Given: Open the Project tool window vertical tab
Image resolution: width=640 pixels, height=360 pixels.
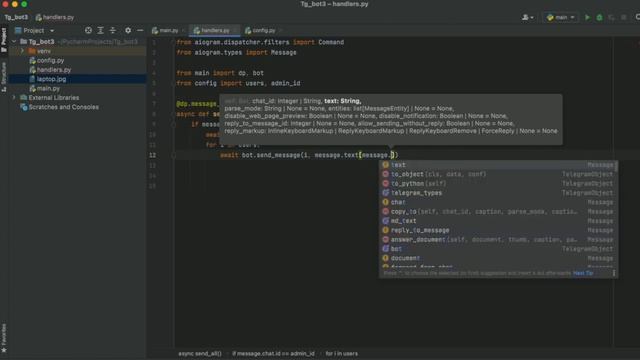Looking at the screenshot, I should click(4, 40).
